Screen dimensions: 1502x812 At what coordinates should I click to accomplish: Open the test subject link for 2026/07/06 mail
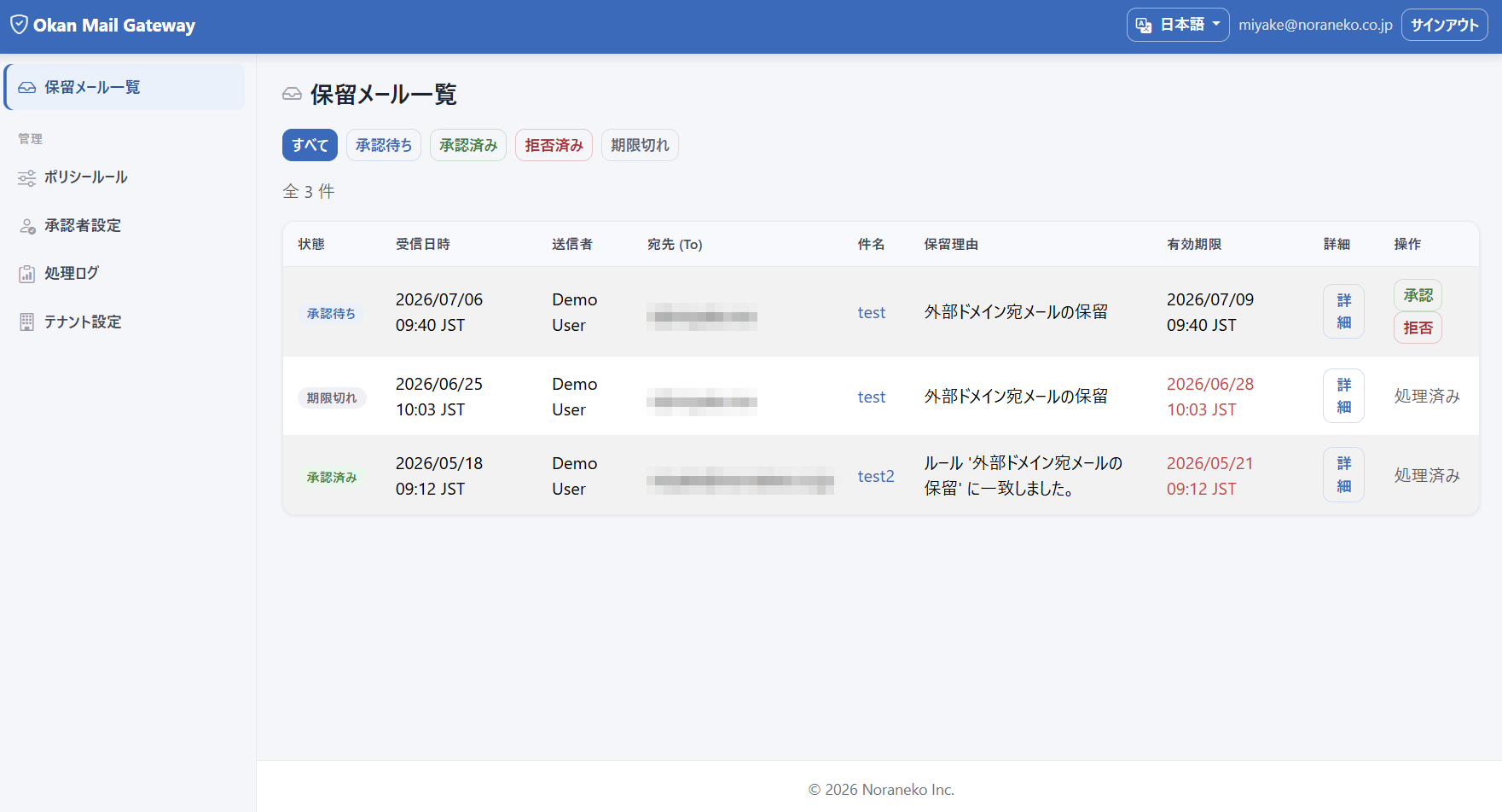(872, 312)
